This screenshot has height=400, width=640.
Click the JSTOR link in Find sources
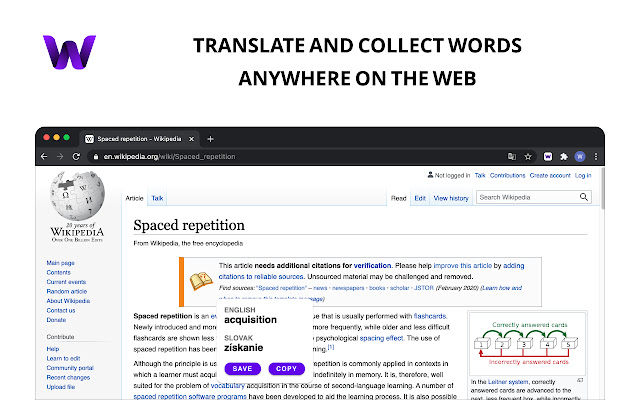tap(424, 288)
